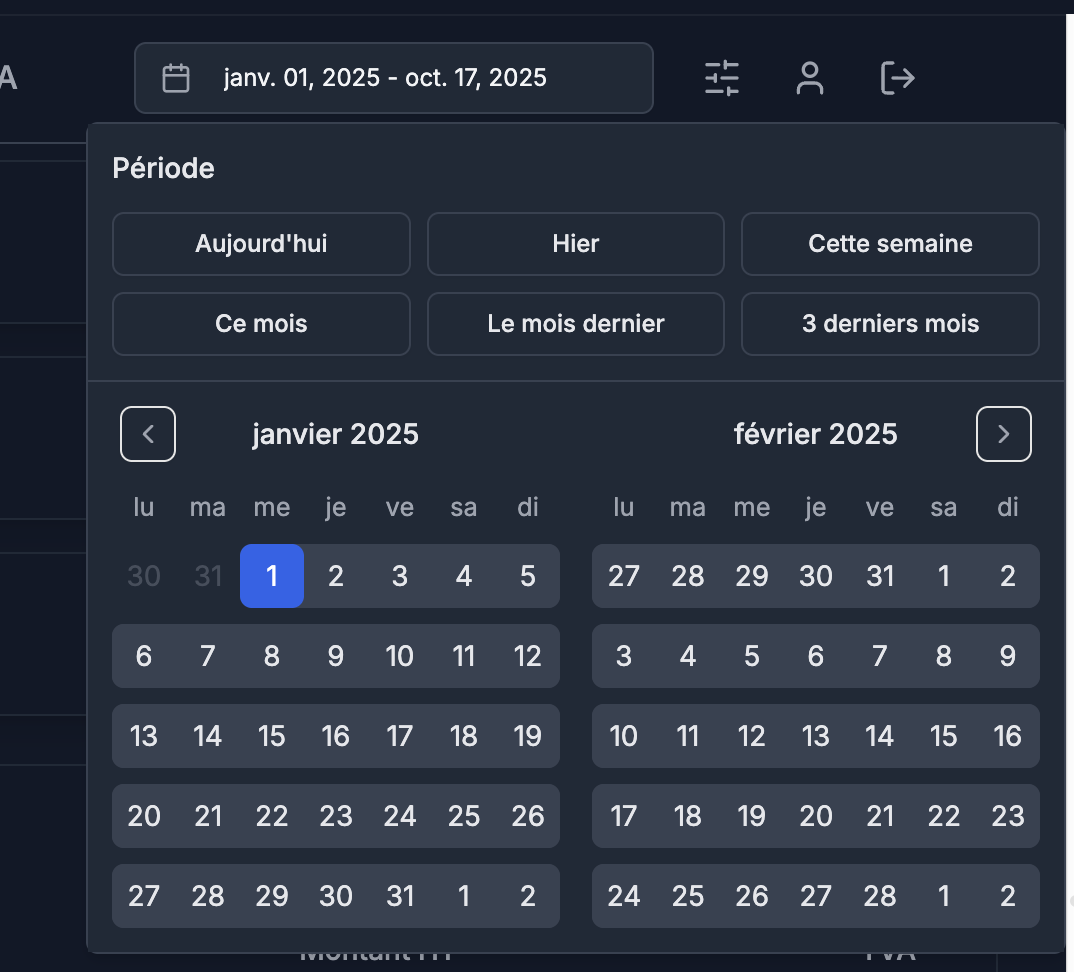Select the Aujourd'hui preset
Screen dimensions: 1074x972
coord(261,244)
